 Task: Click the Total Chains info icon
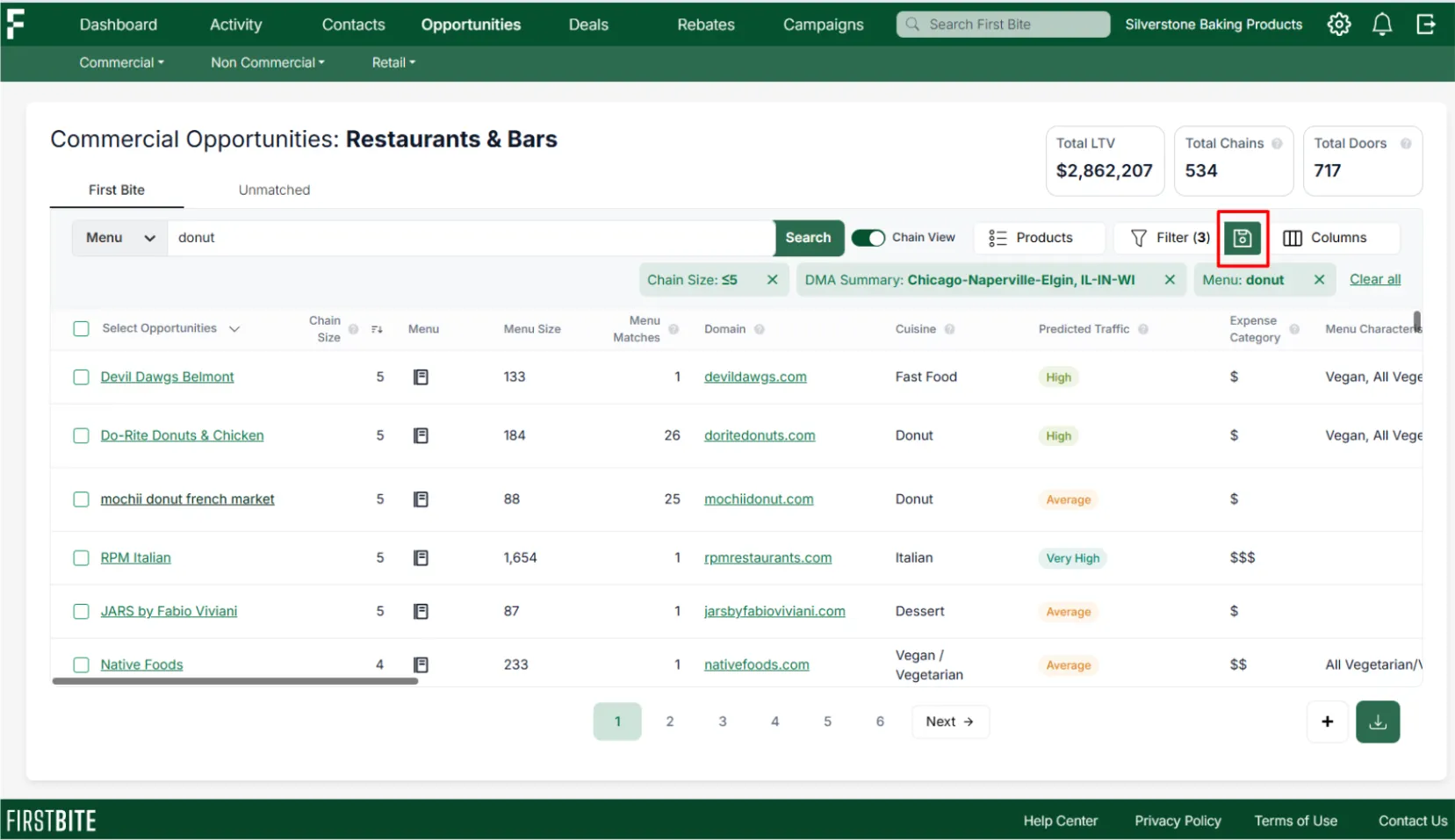[x=1277, y=143]
